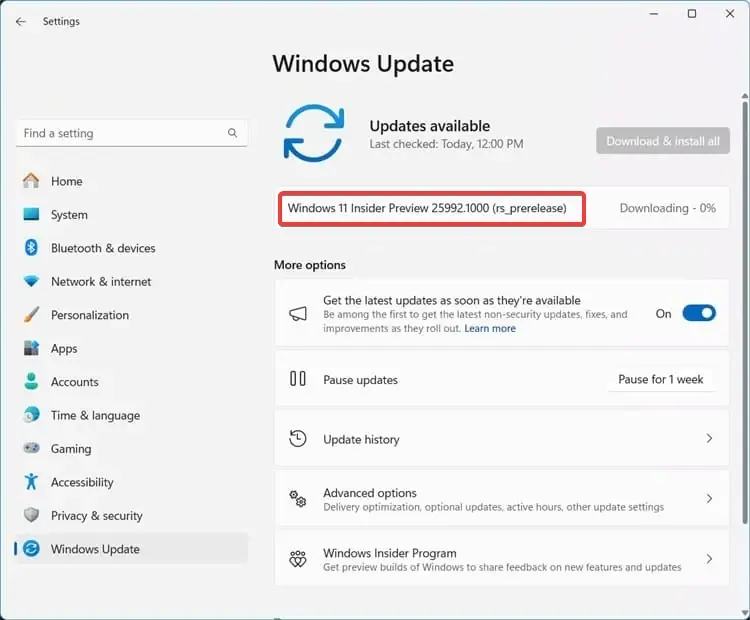Minimize the Settings window
The width and height of the screenshot is (750, 620).
(x=654, y=14)
